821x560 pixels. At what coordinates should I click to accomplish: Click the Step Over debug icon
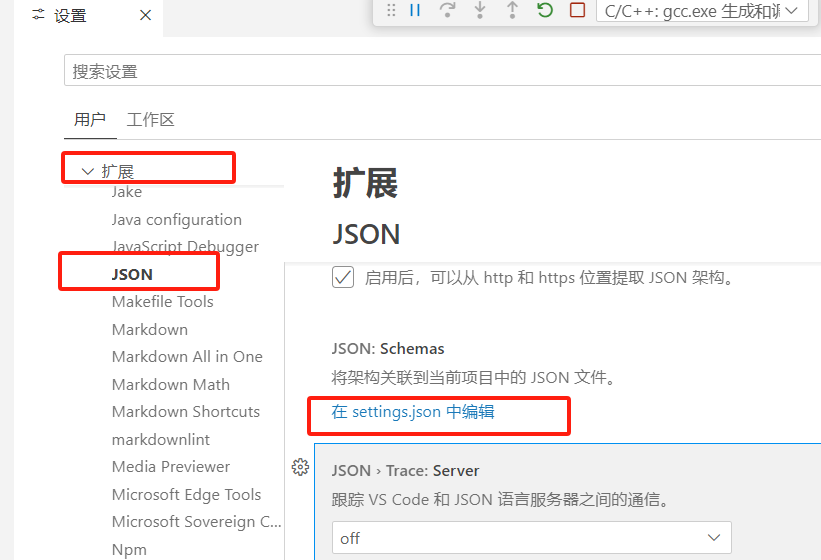[447, 10]
